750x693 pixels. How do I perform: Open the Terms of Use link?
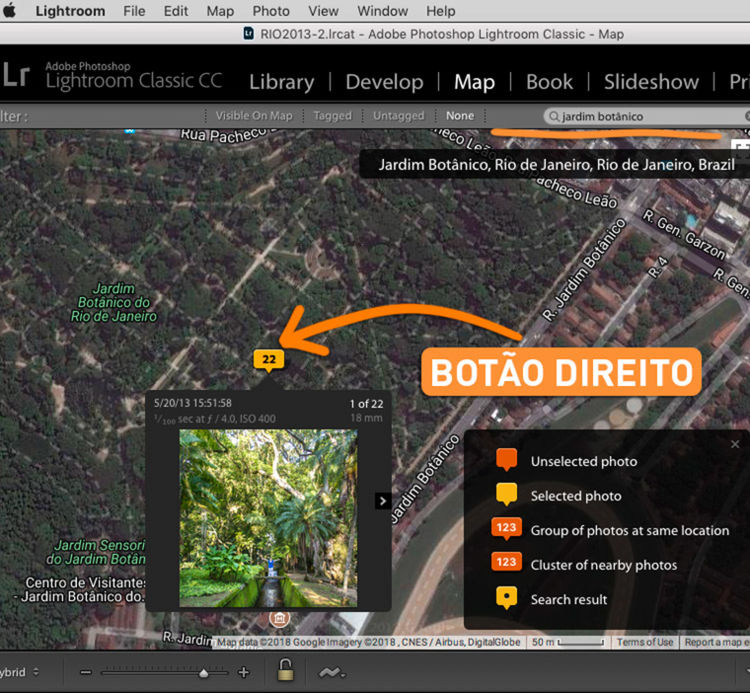[645, 642]
